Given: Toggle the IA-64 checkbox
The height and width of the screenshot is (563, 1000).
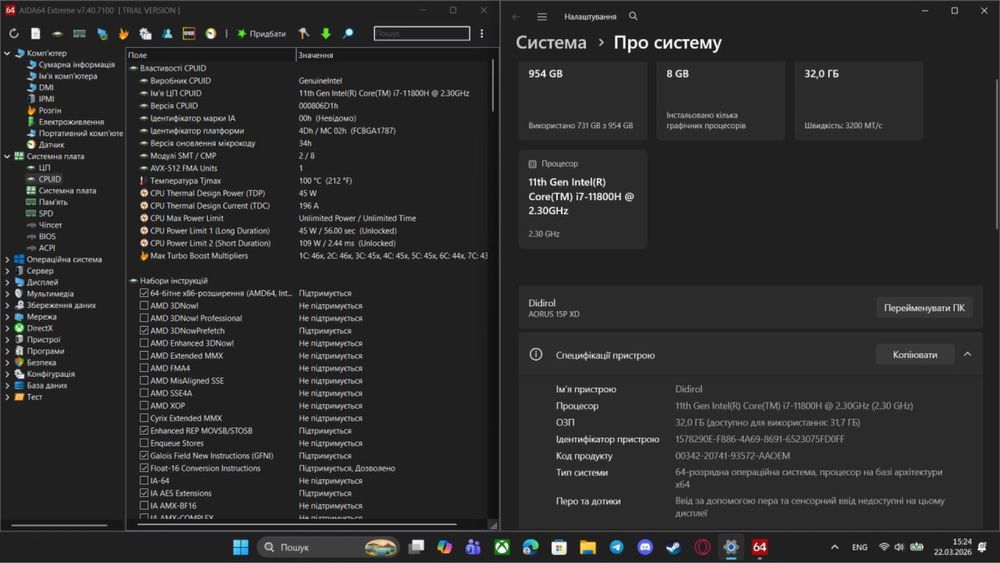Looking at the screenshot, I should [144, 481].
